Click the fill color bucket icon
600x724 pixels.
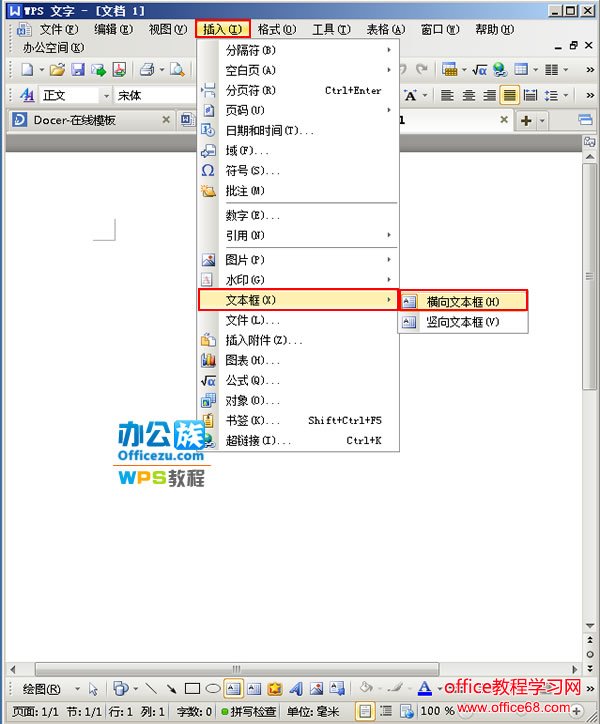coord(367,688)
